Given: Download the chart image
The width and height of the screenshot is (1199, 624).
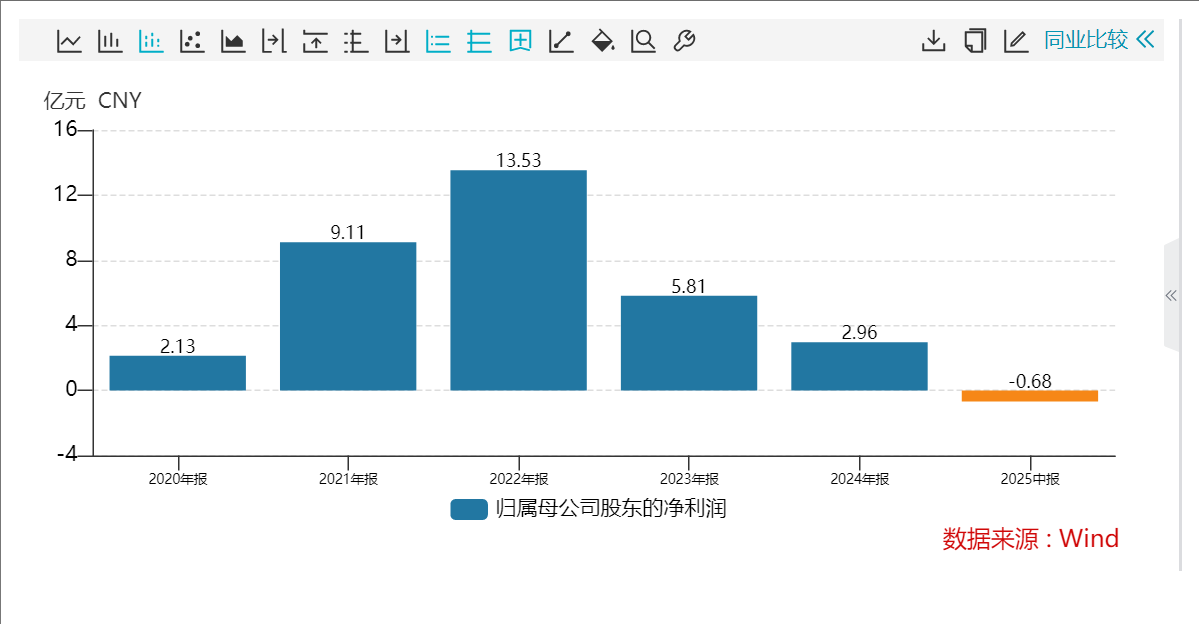Looking at the screenshot, I should click(x=934, y=41).
